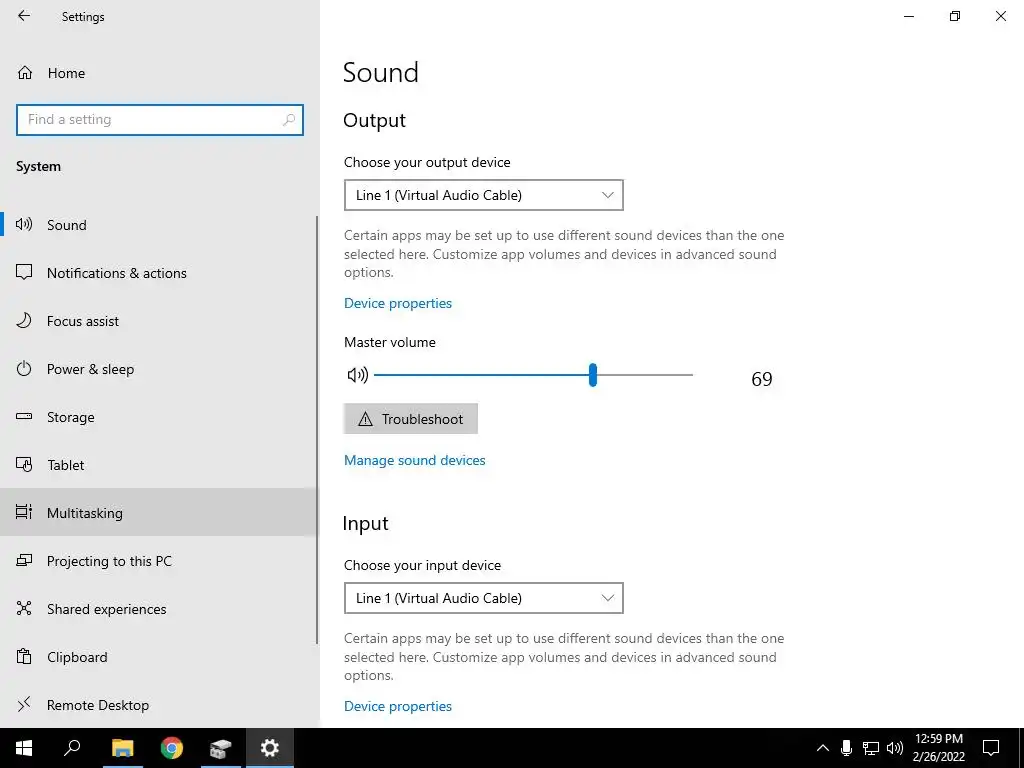Open File Explorer from the taskbar
Screen dimensions: 1024x768
point(122,748)
